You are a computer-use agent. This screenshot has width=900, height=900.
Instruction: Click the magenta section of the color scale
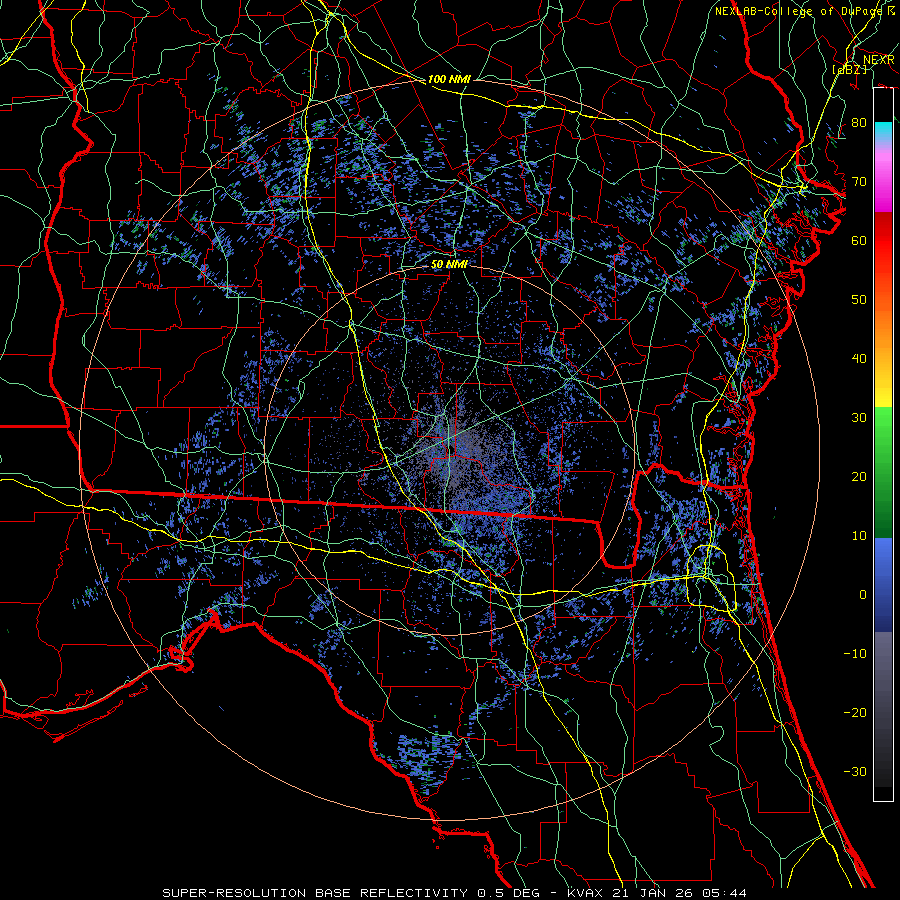pyautogui.click(x=883, y=178)
